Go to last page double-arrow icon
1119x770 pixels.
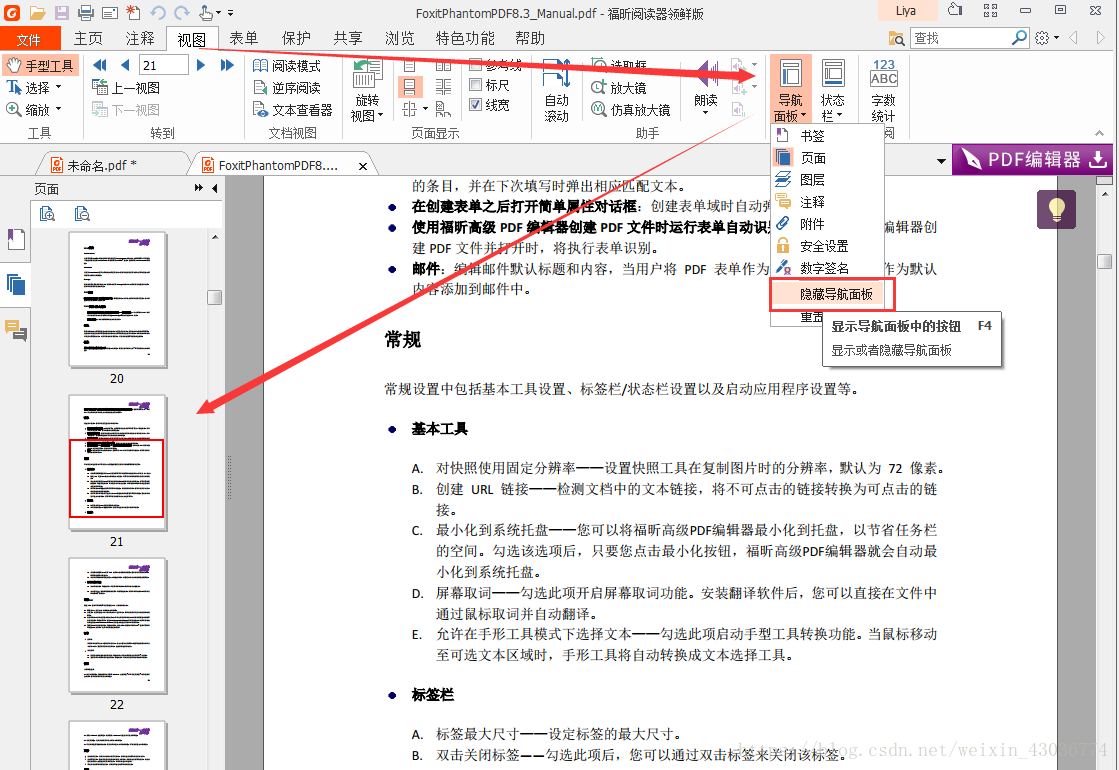tap(227, 65)
